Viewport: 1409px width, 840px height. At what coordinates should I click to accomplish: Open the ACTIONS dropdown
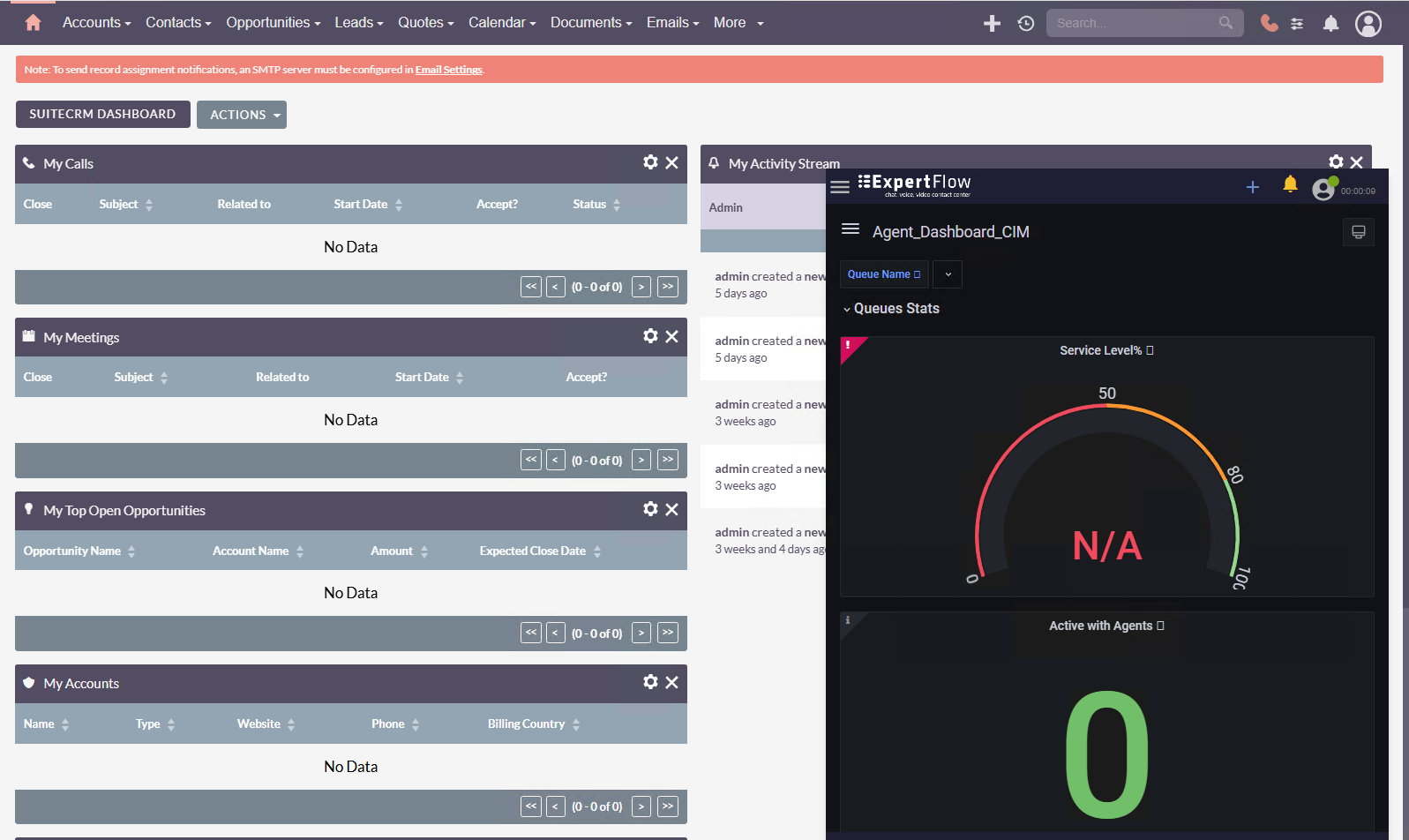[x=242, y=115]
